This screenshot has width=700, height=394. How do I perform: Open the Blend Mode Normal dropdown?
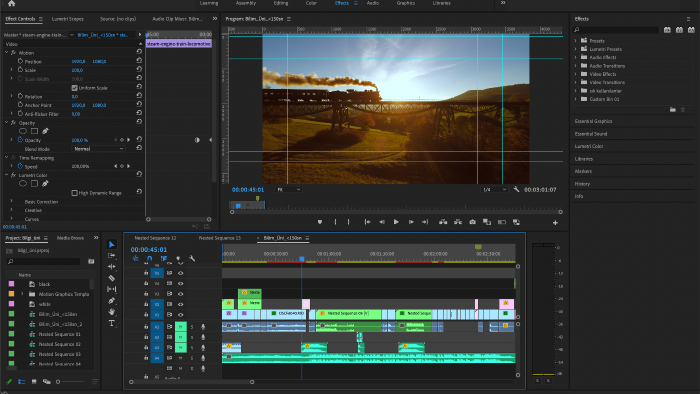(x=98, y=149)
